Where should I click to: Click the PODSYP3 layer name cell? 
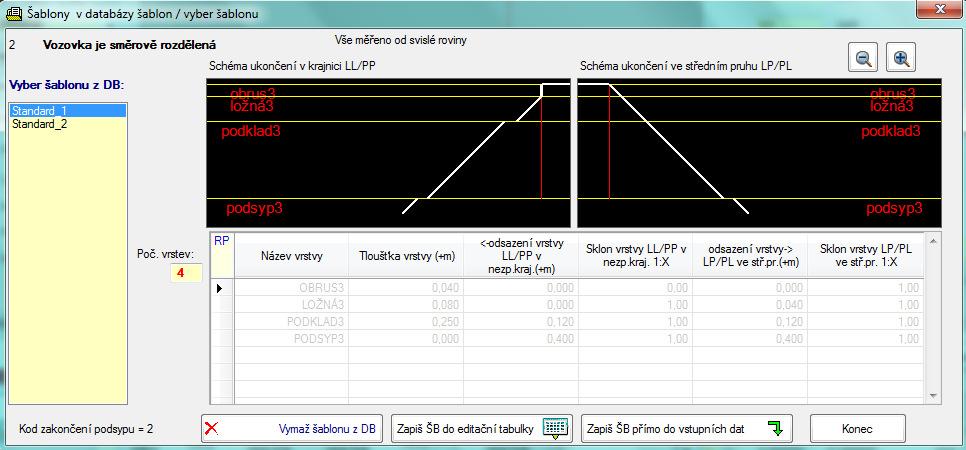[291, 338]
